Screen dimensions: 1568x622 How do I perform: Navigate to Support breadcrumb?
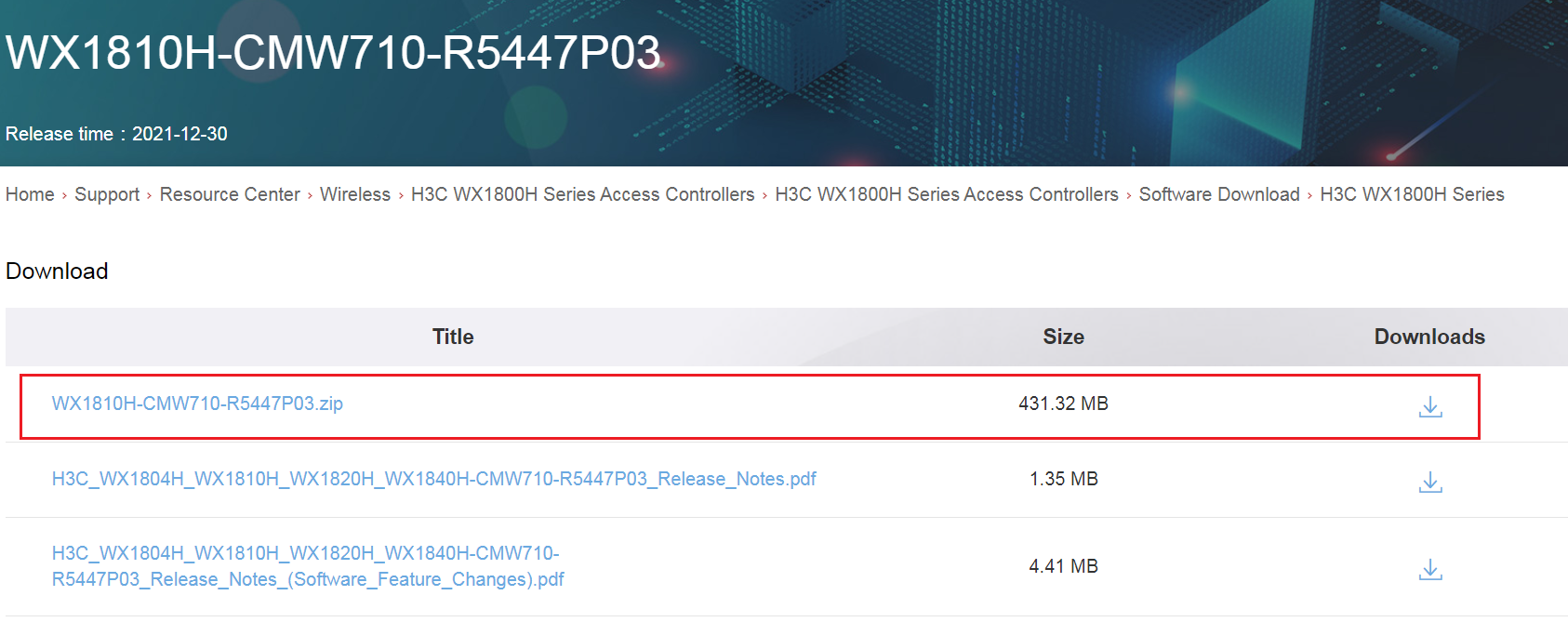[107, 194]
